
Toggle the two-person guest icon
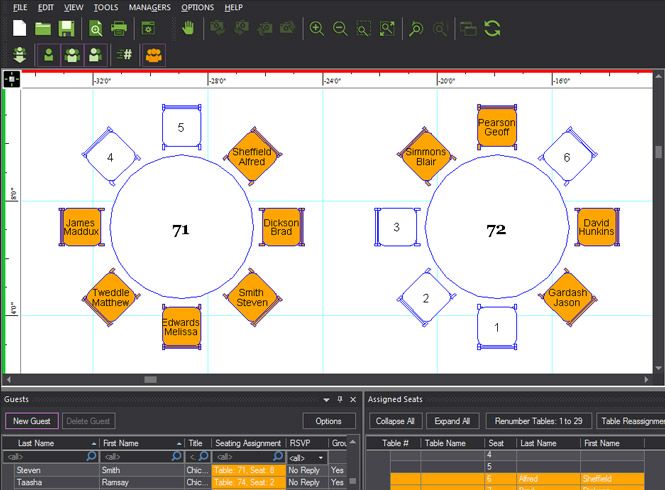(x=95, y=55)
